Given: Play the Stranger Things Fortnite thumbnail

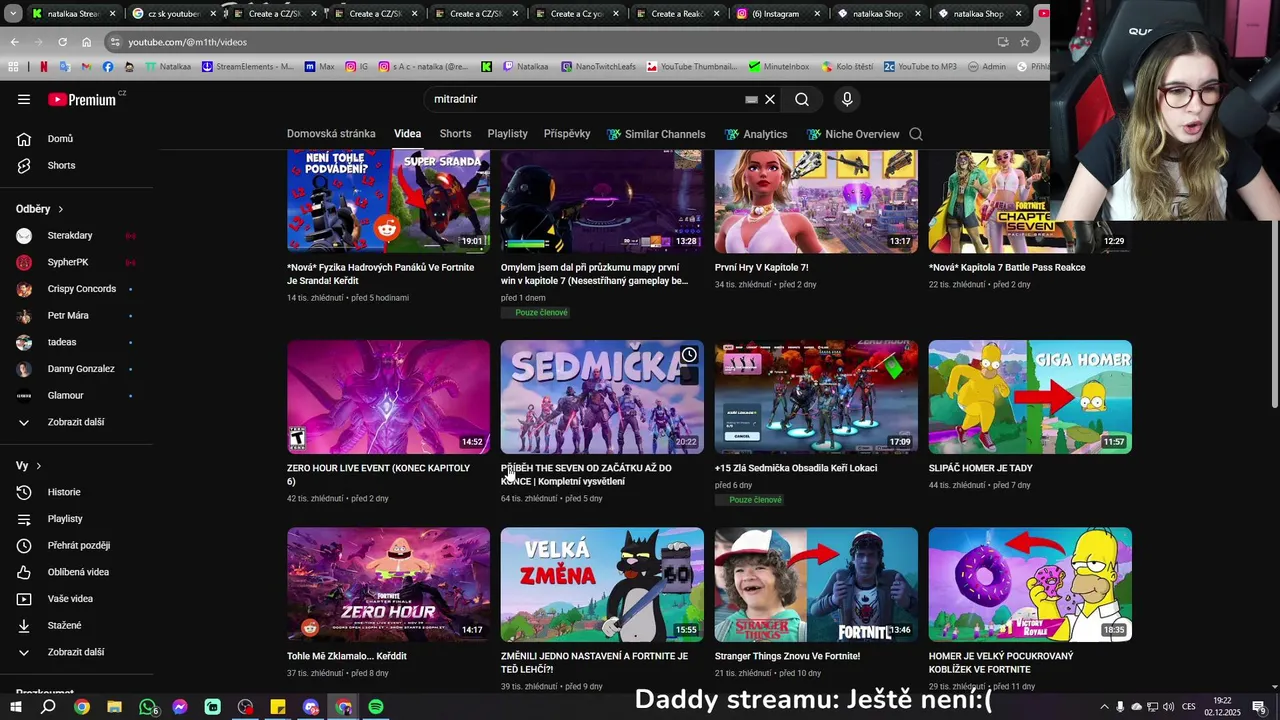Looking at the screenshot, I should point(816,585).
